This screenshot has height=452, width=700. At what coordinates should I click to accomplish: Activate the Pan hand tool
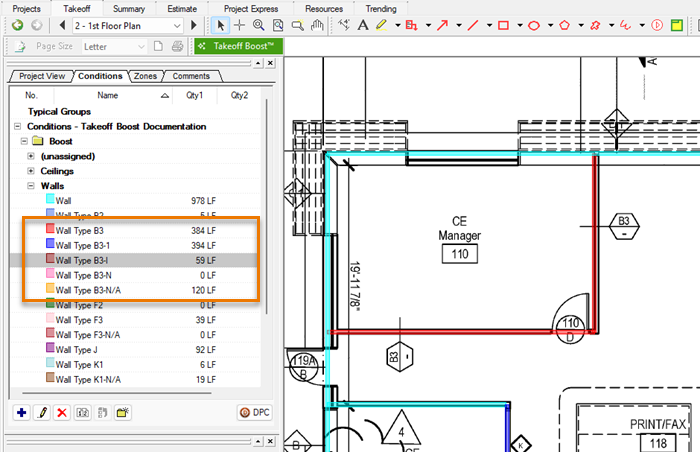pyautogui.click(x=316, y=25)
